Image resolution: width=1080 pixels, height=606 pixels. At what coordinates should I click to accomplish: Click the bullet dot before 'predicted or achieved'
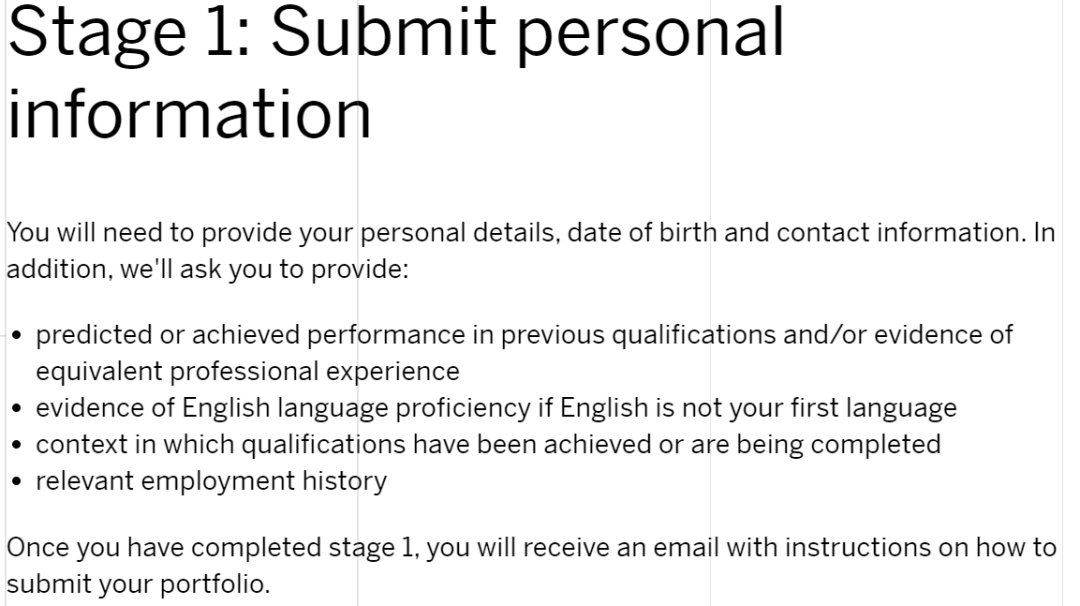pos(17,336)
